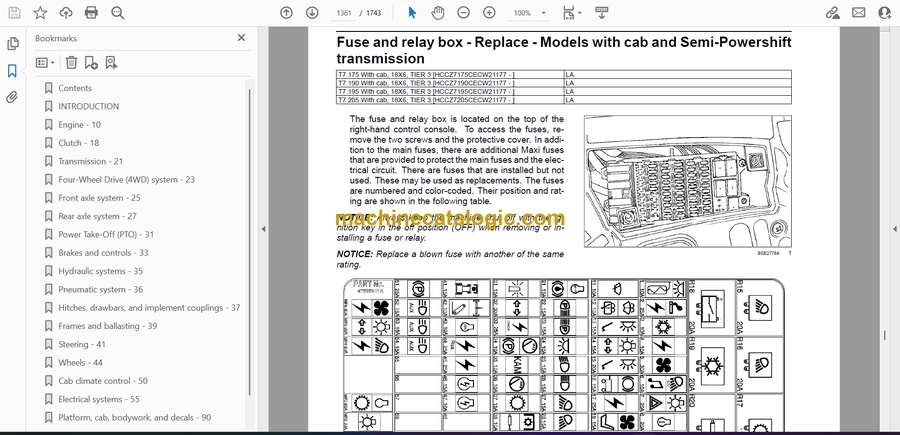The image size is (900, 435).
Task: Click table row T7.205 With cab
Action: [x=564, y=100]
